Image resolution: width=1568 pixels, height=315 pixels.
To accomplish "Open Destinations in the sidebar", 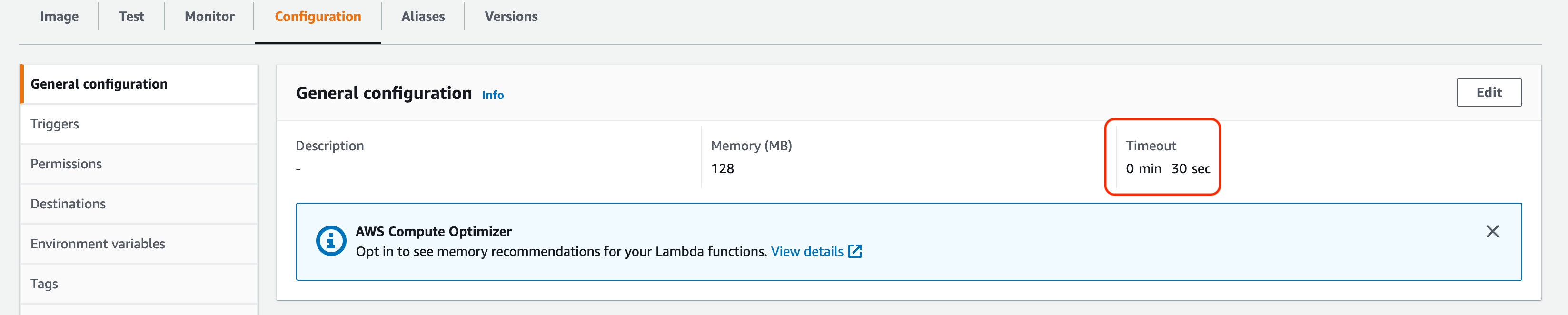I will [x=68, y=204].
